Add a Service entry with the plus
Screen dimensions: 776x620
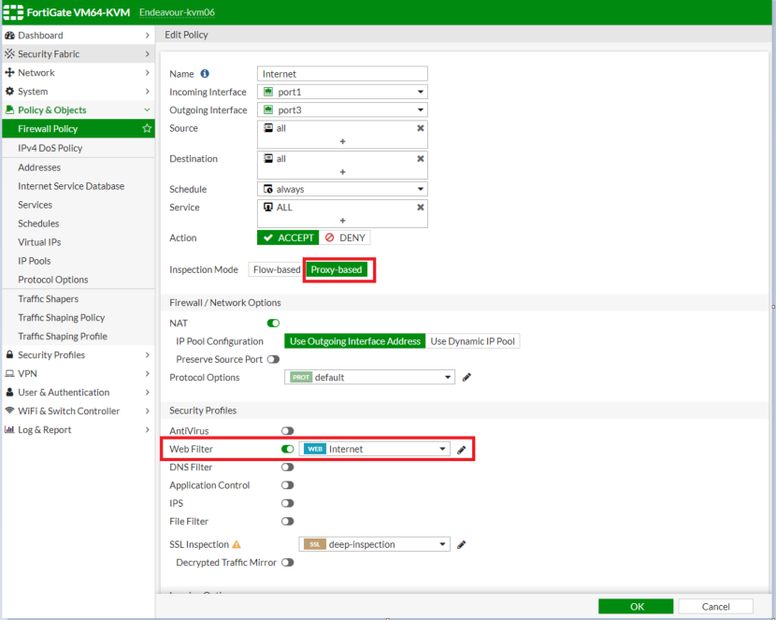tap(342, 221)
